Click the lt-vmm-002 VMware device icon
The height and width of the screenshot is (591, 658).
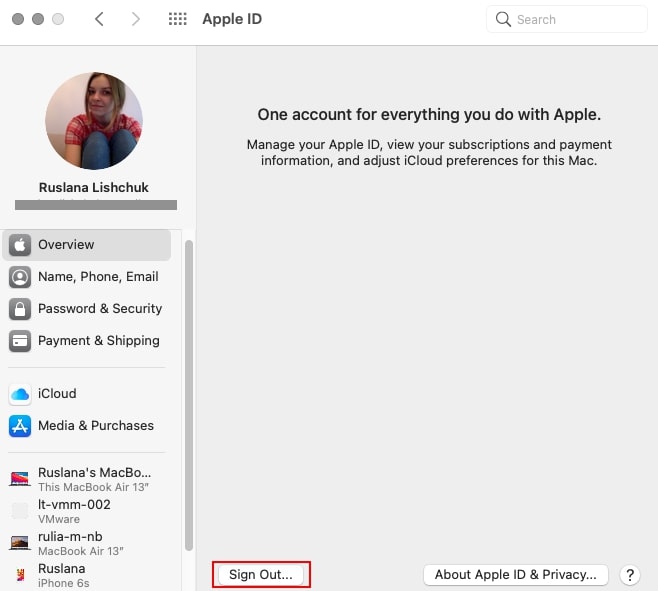[x=20, y=511]
